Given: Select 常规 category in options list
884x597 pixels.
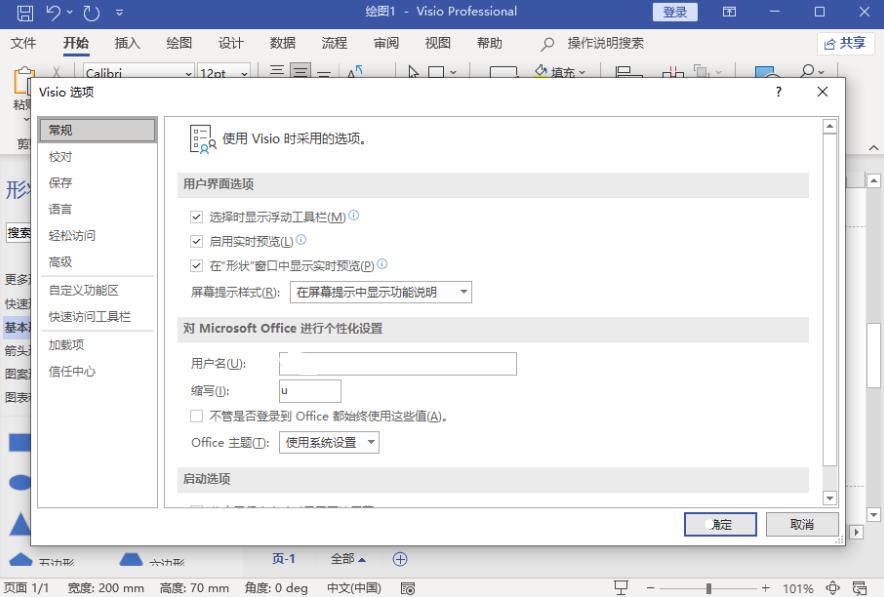Looking at the screenshot, I should point(98,130).
